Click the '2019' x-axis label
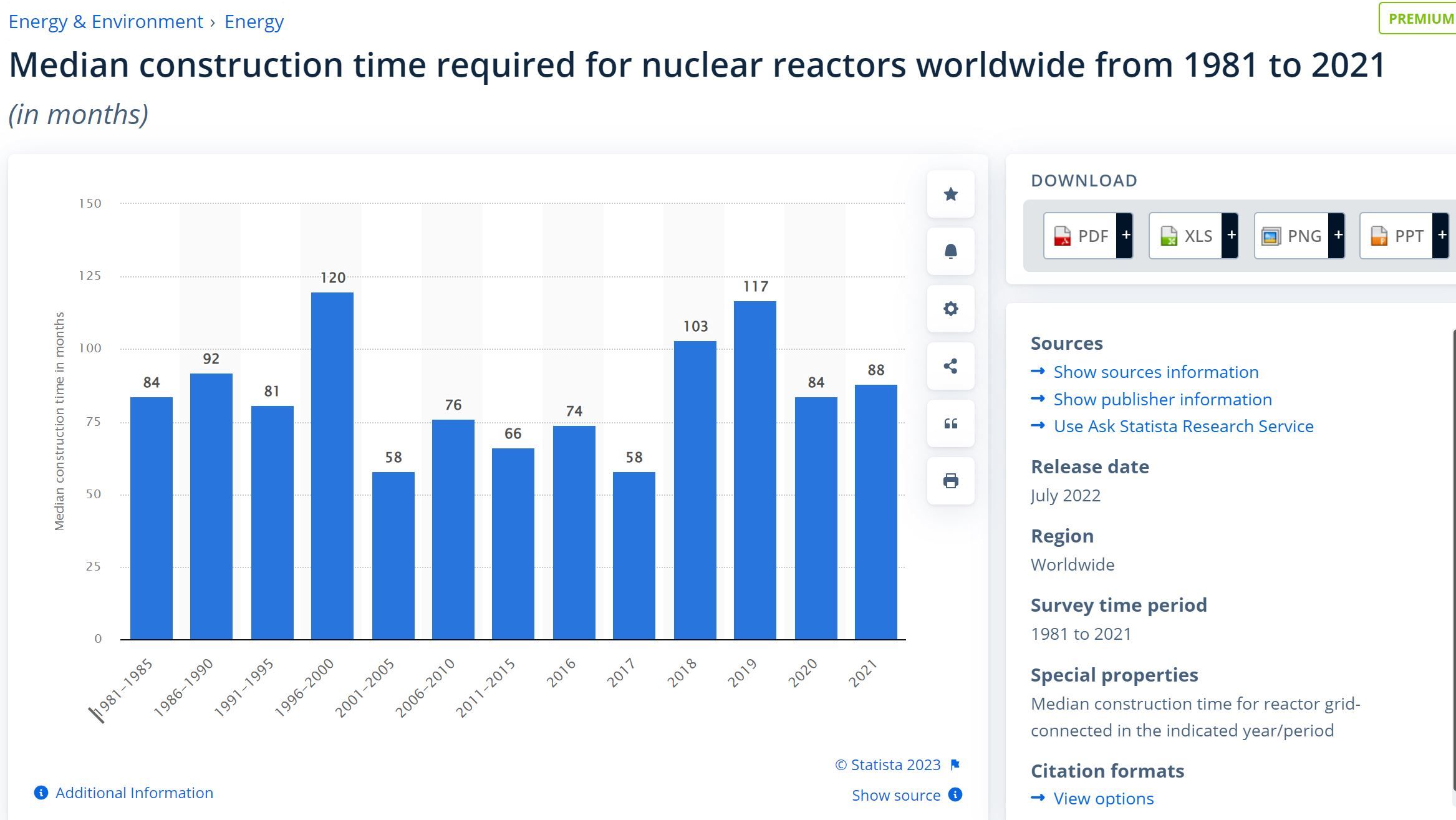The height and width of the screenshot is (820, 1456). 742,673
